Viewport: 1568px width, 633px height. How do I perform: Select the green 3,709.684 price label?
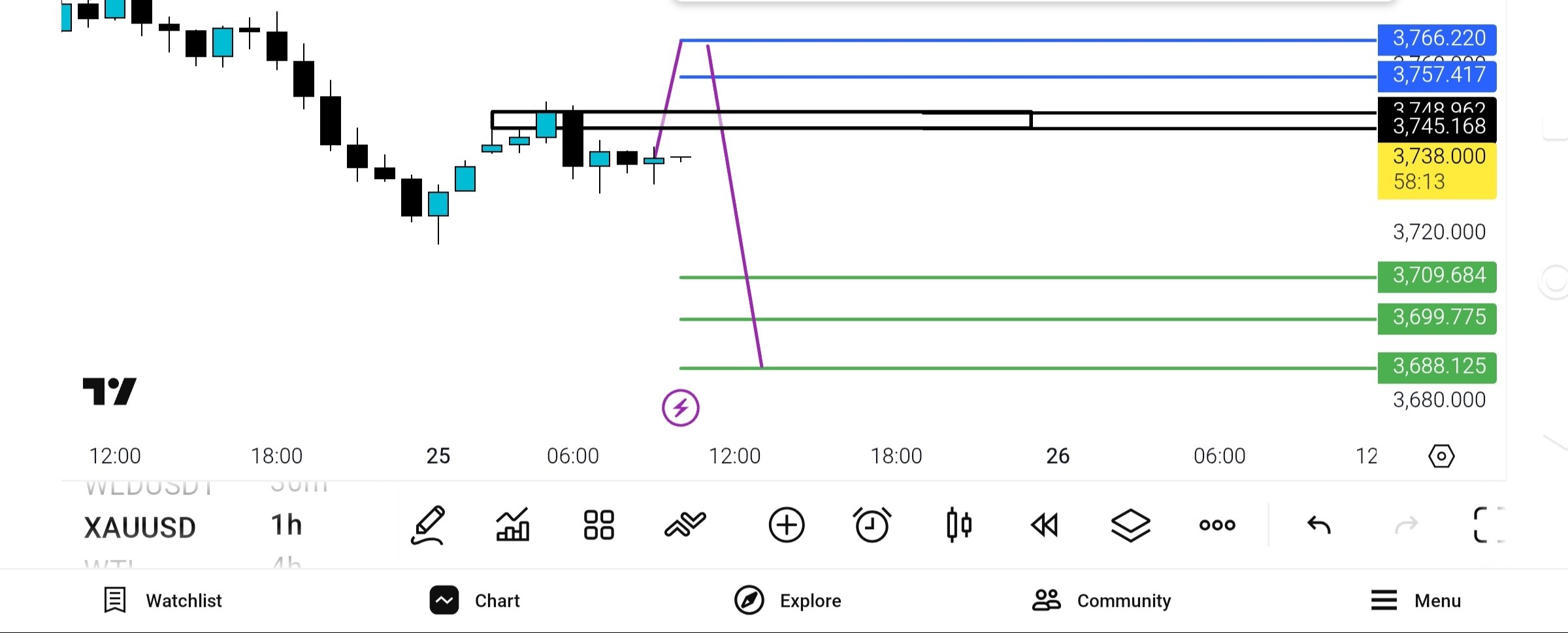click(x=1437, y=276)
